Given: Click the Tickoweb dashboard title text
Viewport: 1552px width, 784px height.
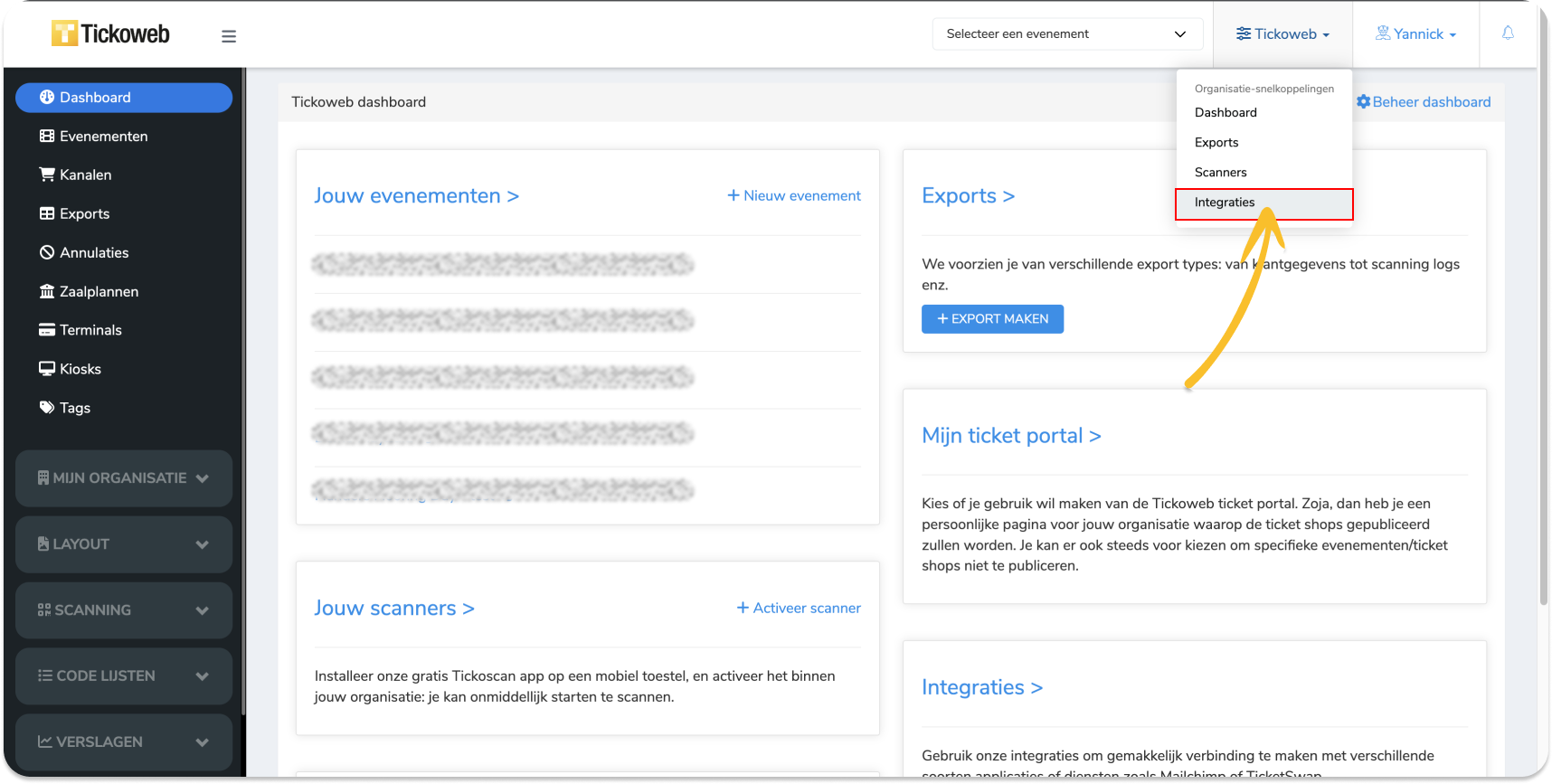Looking at the screenshot, I should tap(358, 102).
